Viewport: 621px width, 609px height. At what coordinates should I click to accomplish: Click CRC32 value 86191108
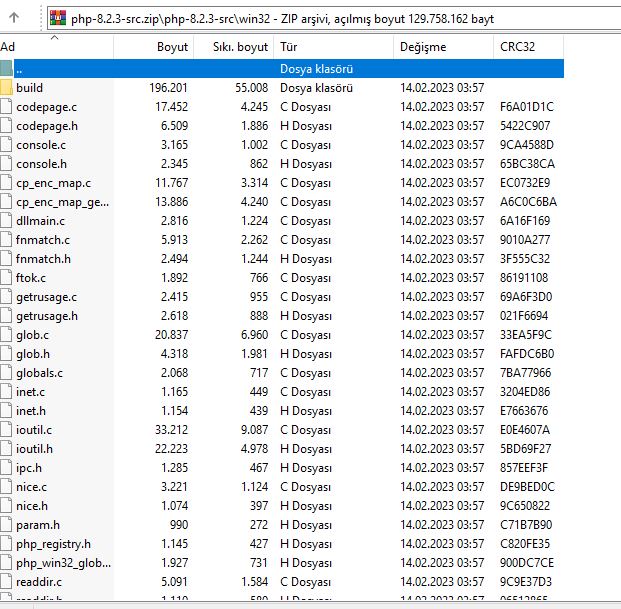click(x=524, y=278)
